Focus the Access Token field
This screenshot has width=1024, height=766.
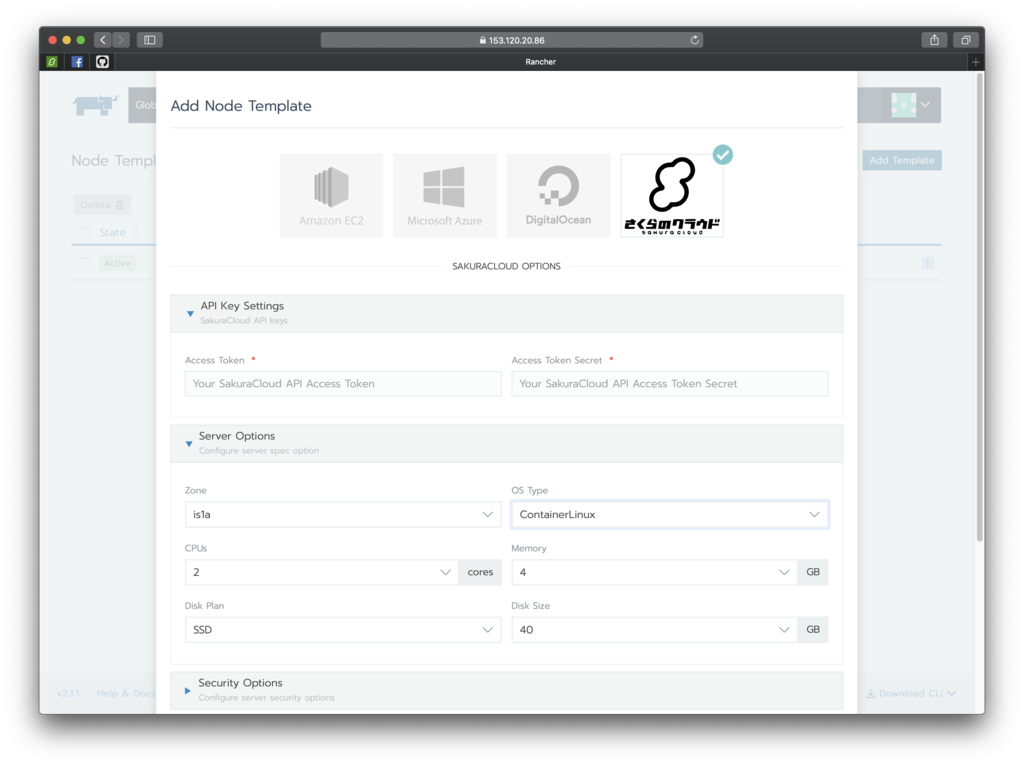click(343, 384)
